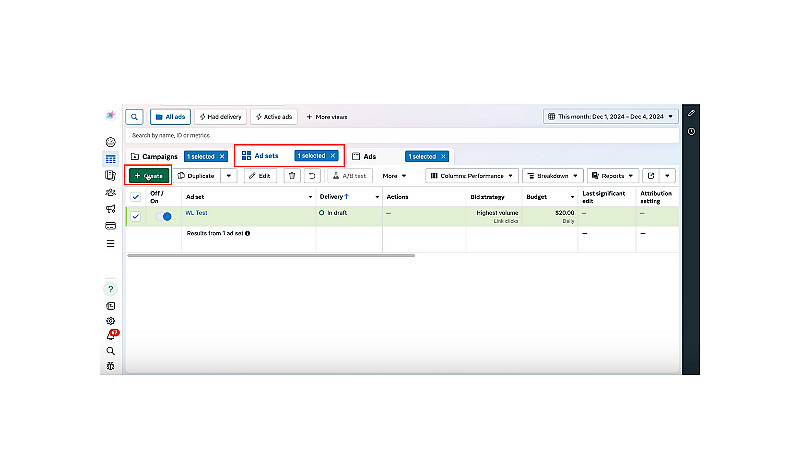Image resolution: width=800 pixels, height=460 pixels.
Task: Open the All tools hamburger menu
Action: [x=111, y=244]
